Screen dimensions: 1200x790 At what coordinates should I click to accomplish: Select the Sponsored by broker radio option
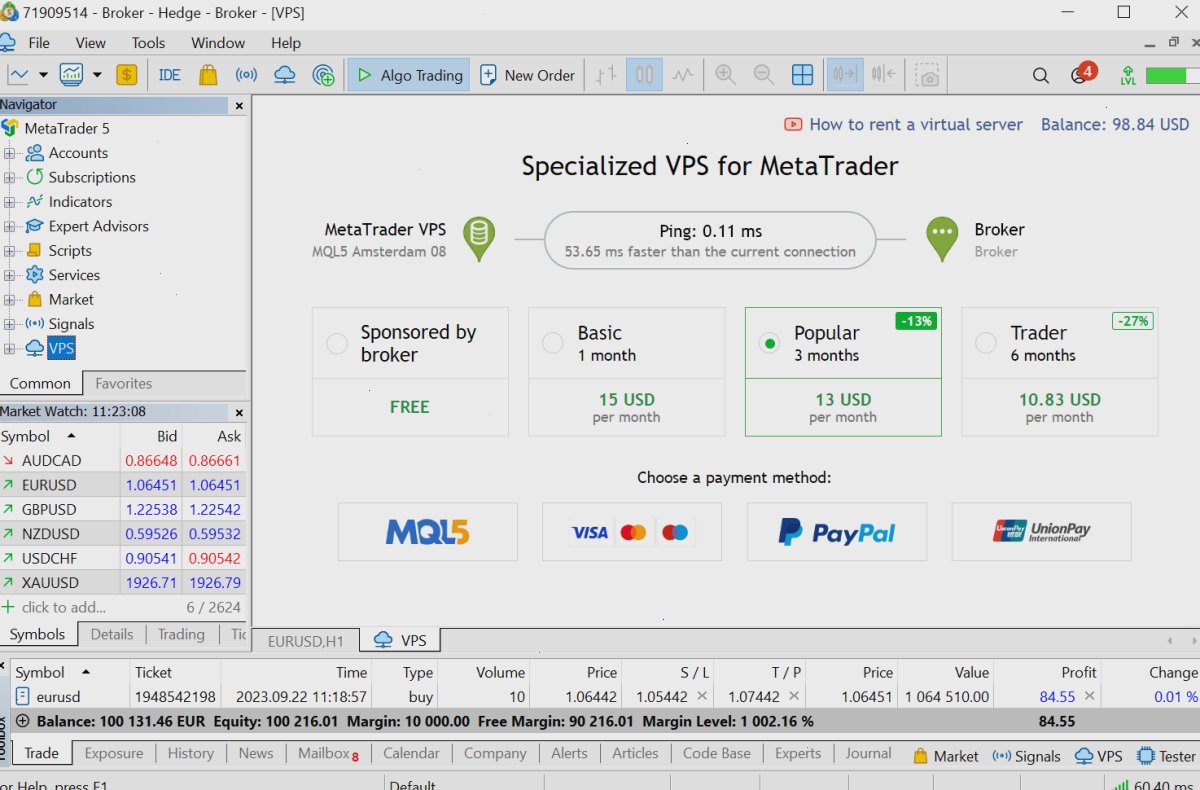click(337, 344)
